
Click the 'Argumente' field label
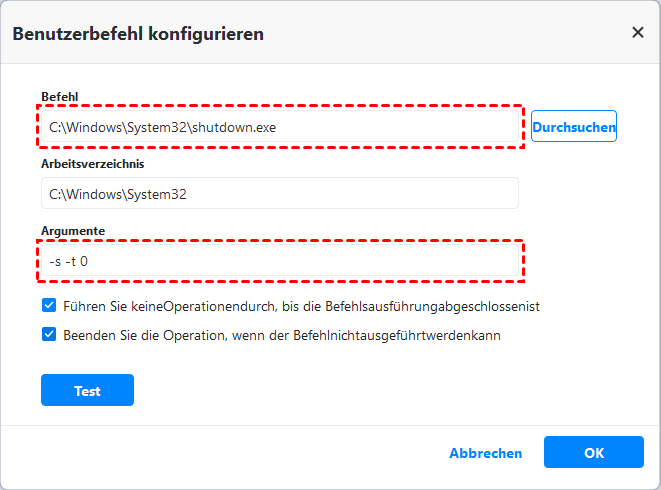pyautogui.click(x=73, y=230)
